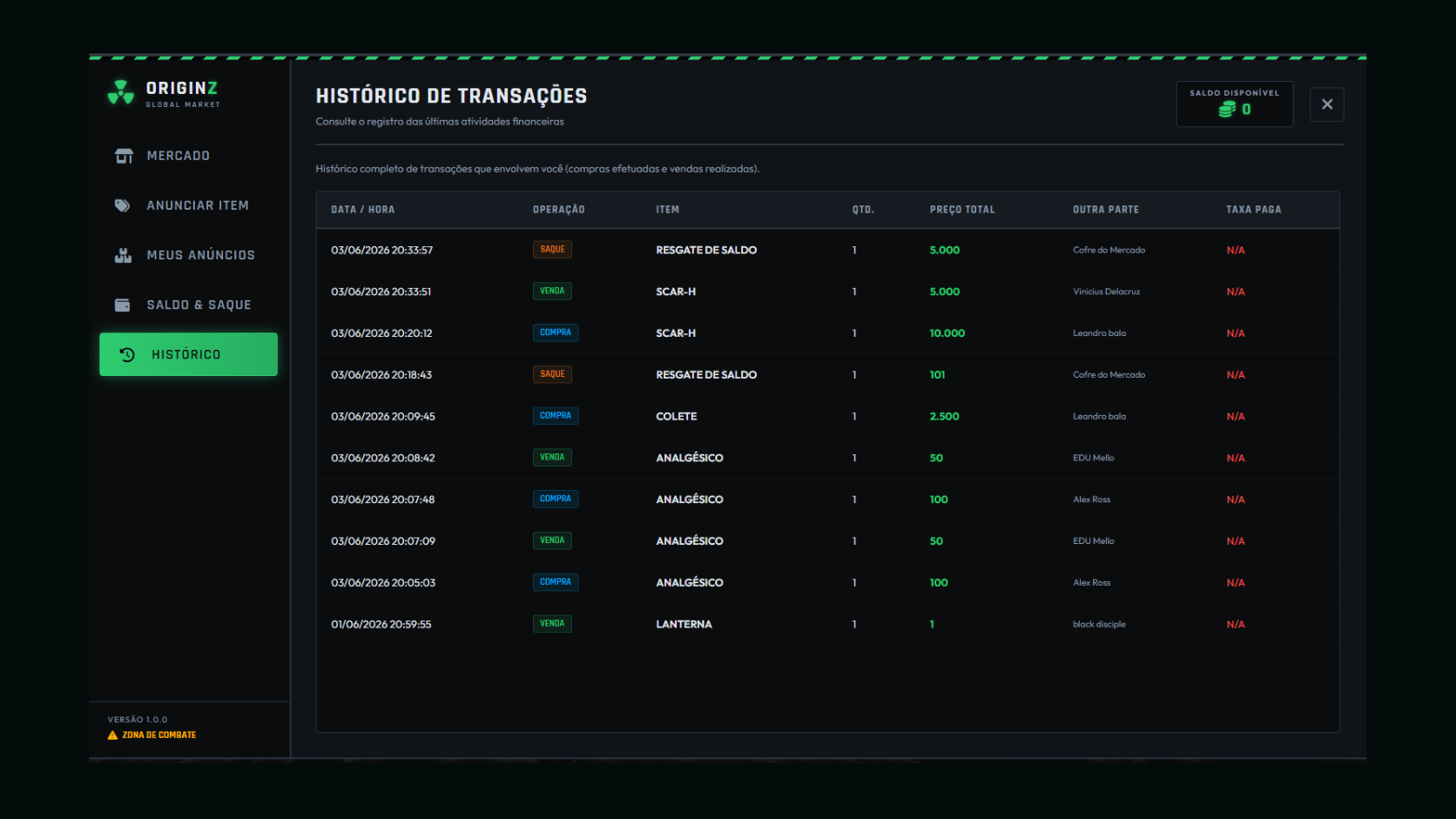Click the Preço Total column header
The width and height of the screenshot is (1456, 819).
point(962,210)
